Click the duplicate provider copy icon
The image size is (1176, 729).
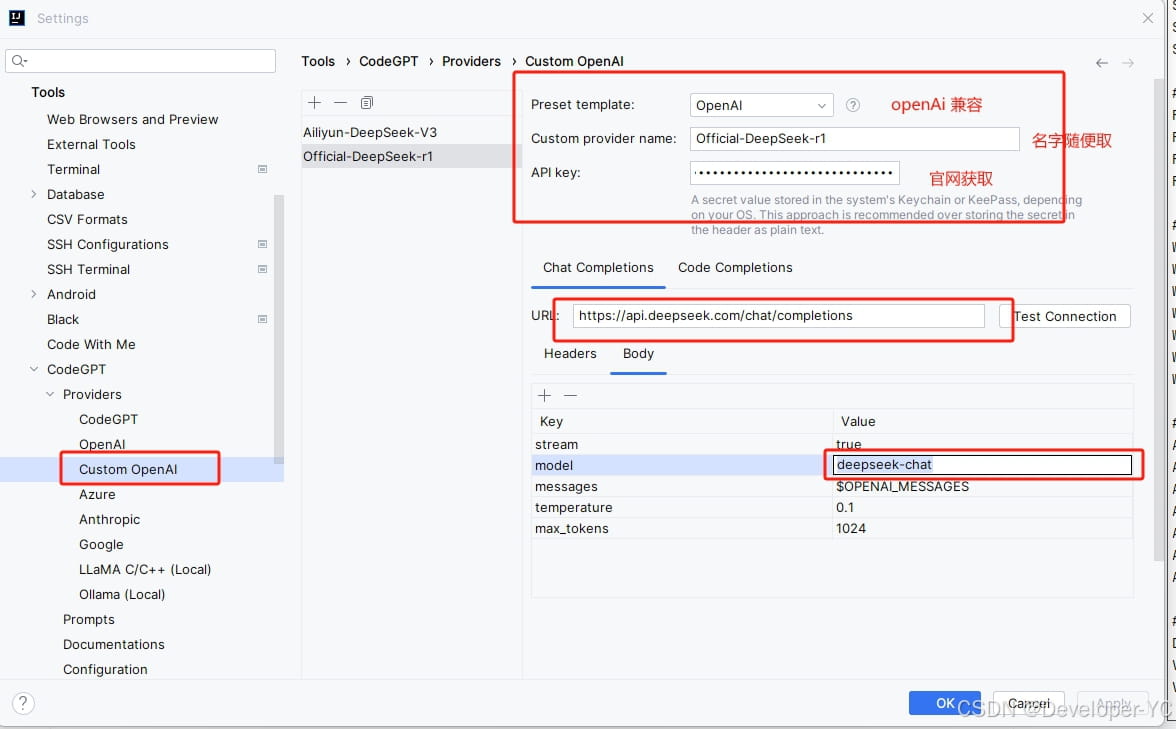tap(367, 103)
